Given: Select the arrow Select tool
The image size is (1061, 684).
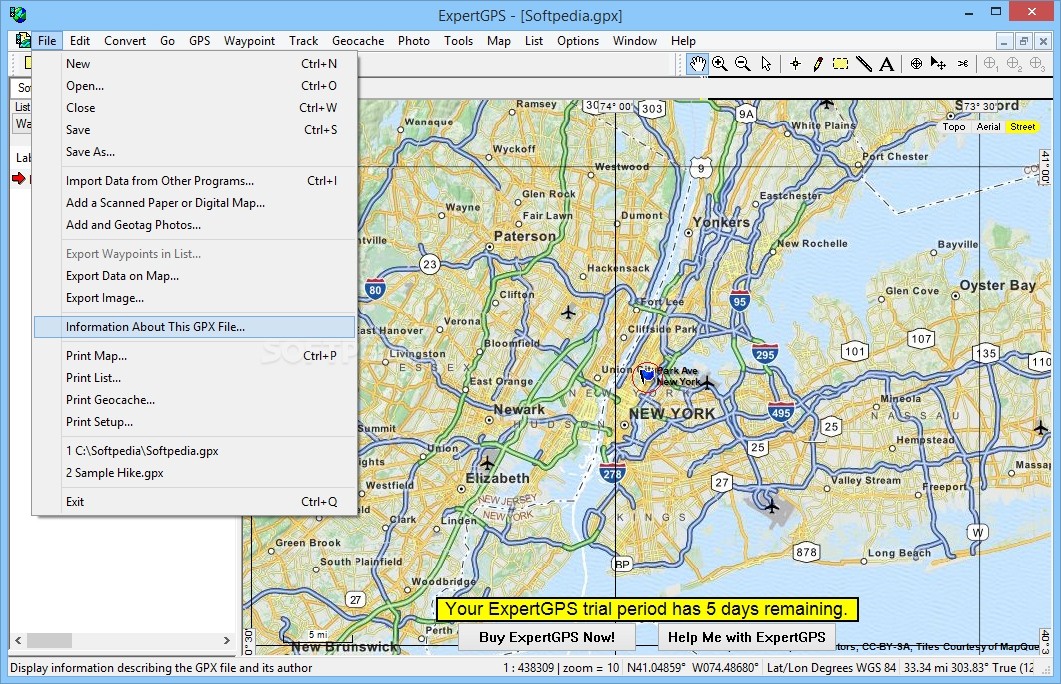Looking at the screenshot, I should 766,64.
